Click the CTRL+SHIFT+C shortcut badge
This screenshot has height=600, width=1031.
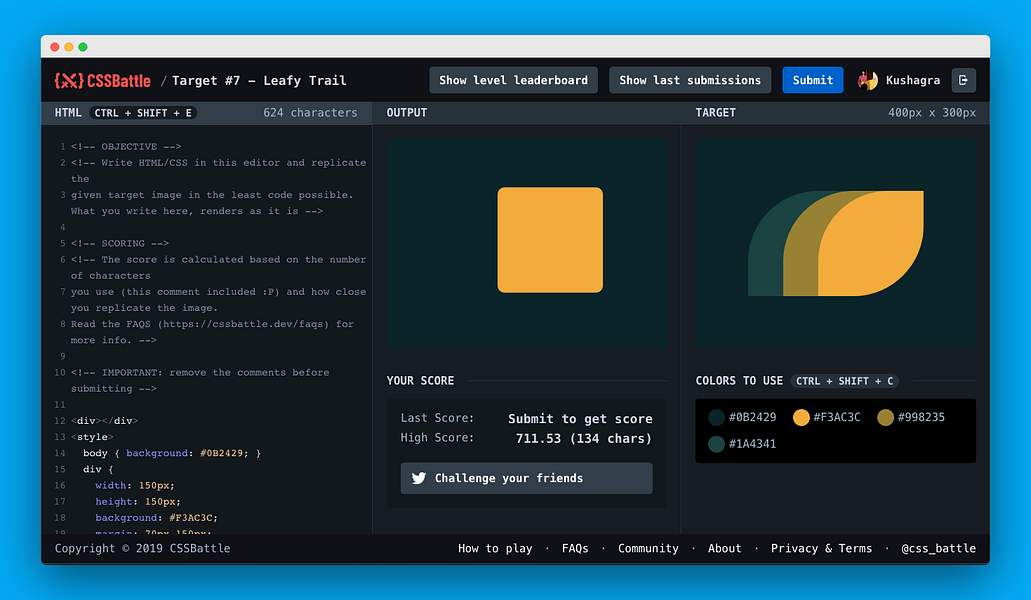pos(847,381)
